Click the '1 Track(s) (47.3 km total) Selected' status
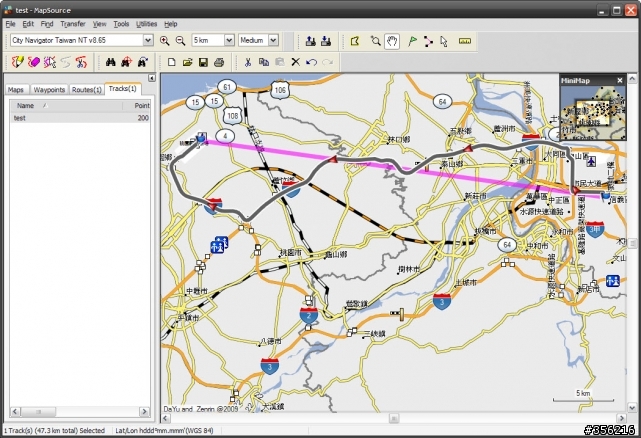The width and height of the screenshot is (641, 438). pos(54,430)
